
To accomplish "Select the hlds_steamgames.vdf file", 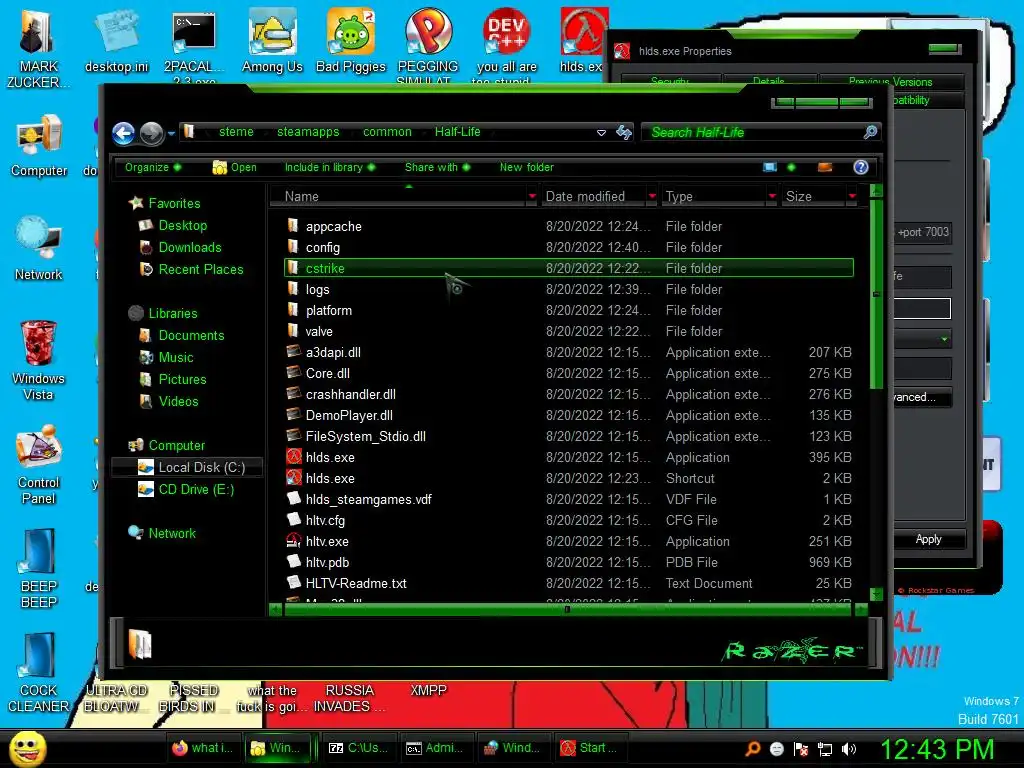I will click(368, 500).
